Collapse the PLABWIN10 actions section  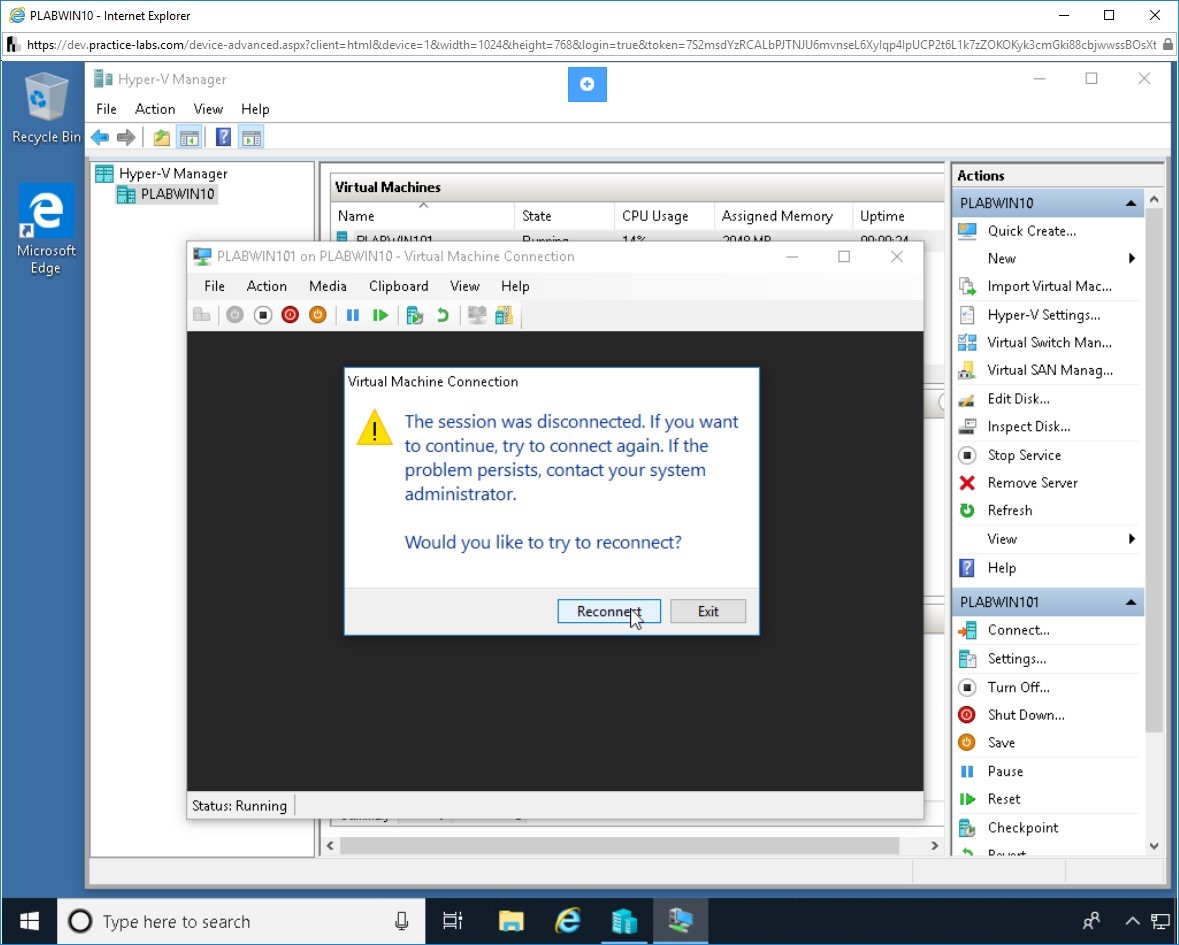coord(1130,203)
